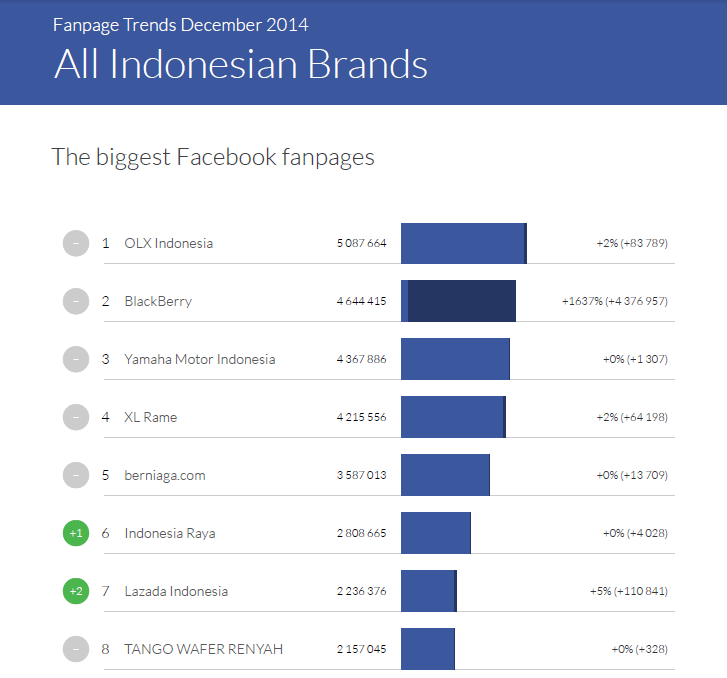
Task: Open the BlackBerry fanpage name
Action: 158,301
